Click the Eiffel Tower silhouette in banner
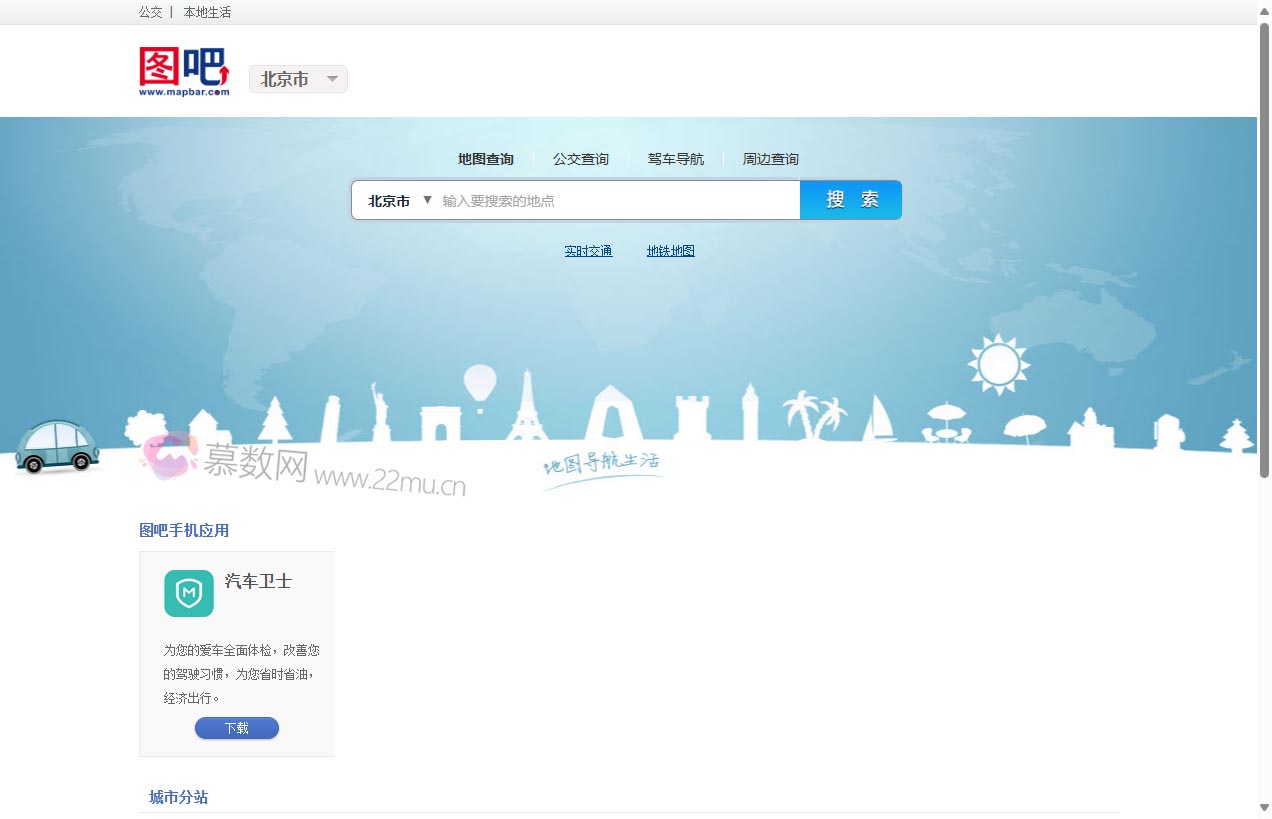The image size is (1272, 819). point(528,418)
